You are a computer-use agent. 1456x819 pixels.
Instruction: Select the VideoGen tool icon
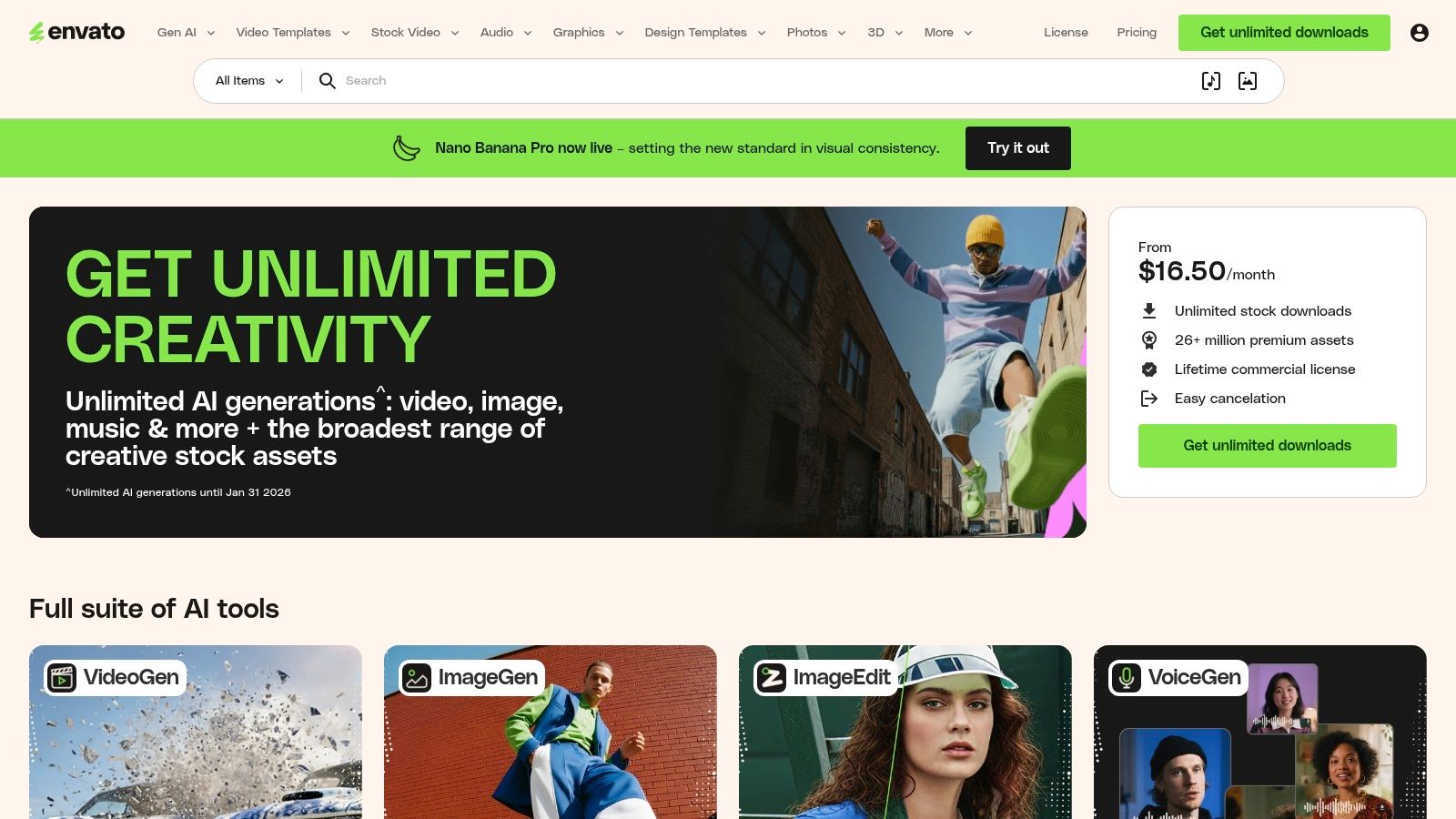point(60,677)
